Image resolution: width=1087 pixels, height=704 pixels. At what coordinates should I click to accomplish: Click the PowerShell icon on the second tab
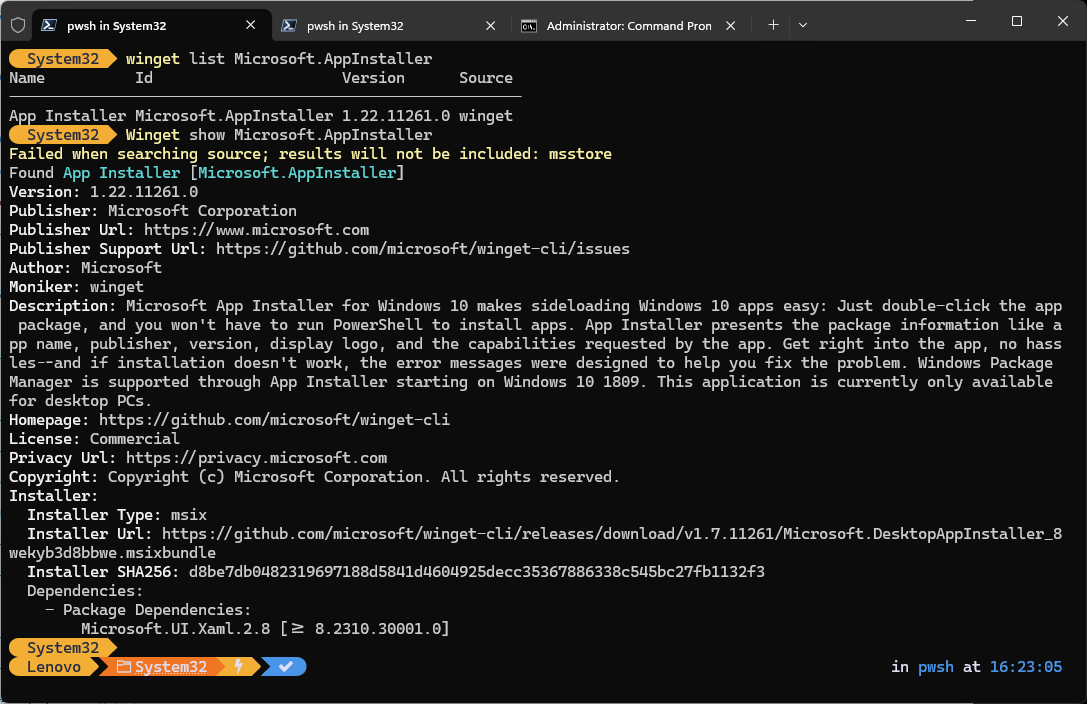point(288,23)
